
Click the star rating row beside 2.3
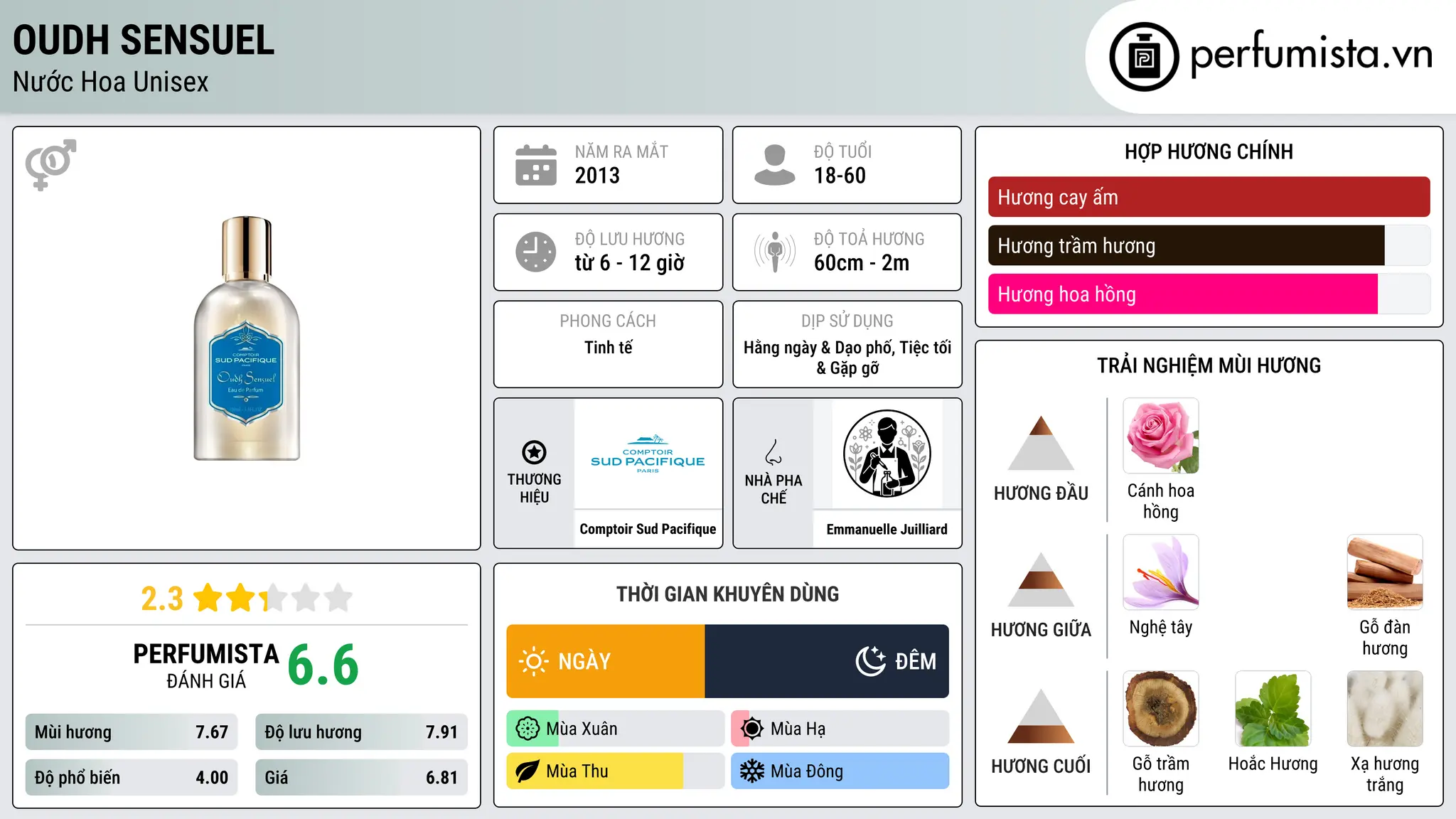pos(273,598)
